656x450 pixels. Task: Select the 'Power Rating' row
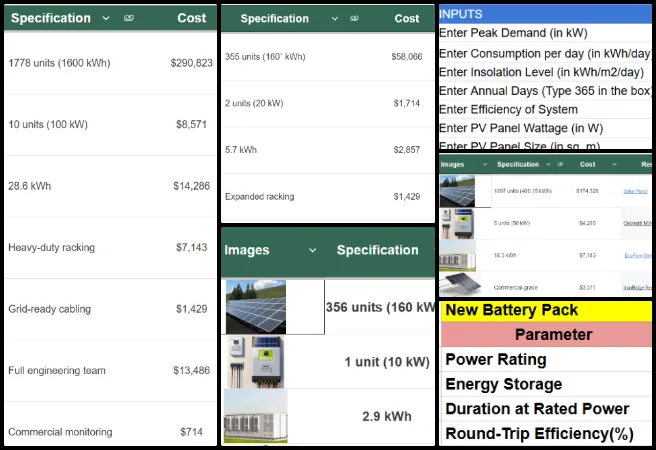pyautogui.click(x=546, y=360)
